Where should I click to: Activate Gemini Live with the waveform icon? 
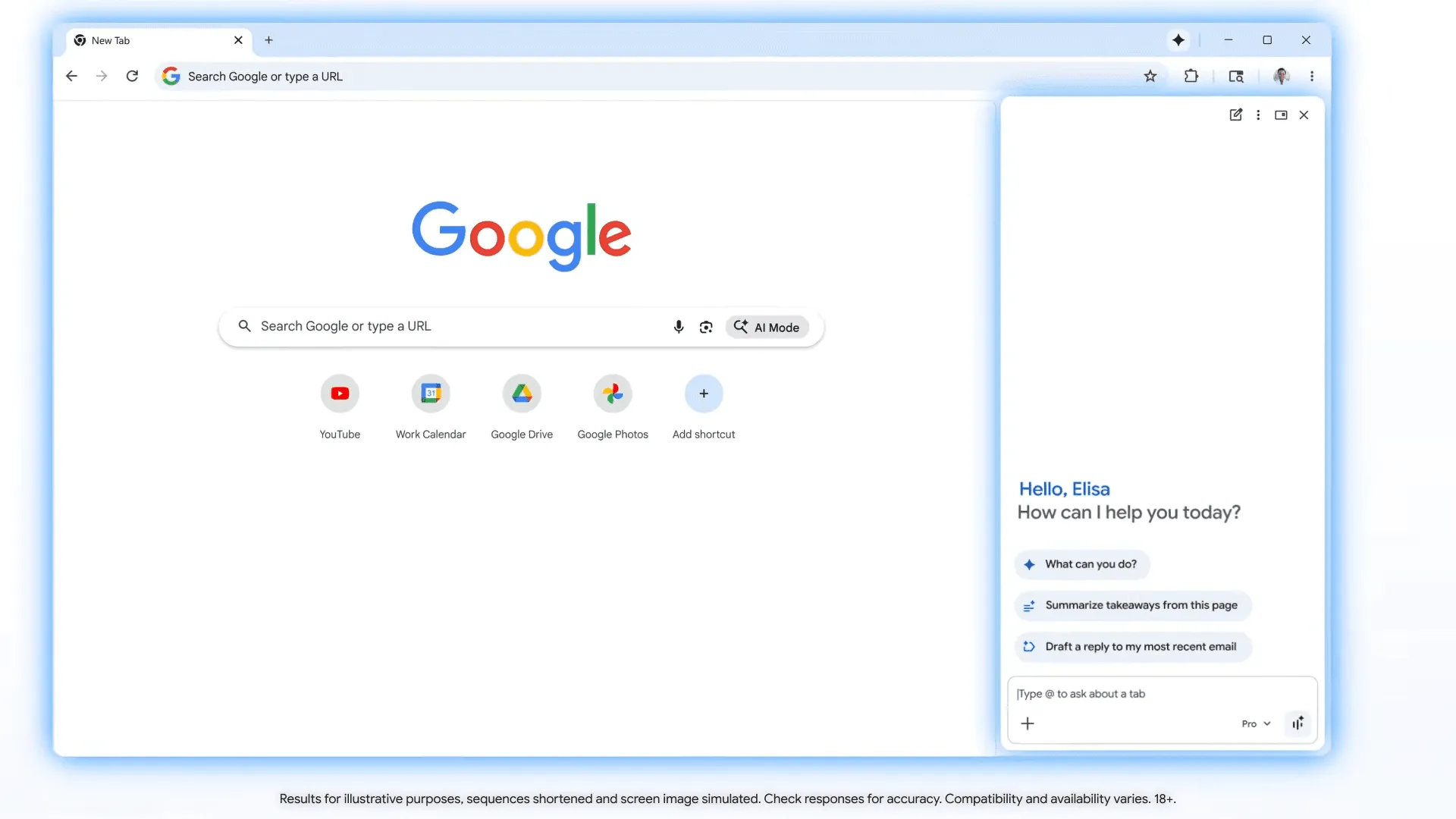point(1297,723)
